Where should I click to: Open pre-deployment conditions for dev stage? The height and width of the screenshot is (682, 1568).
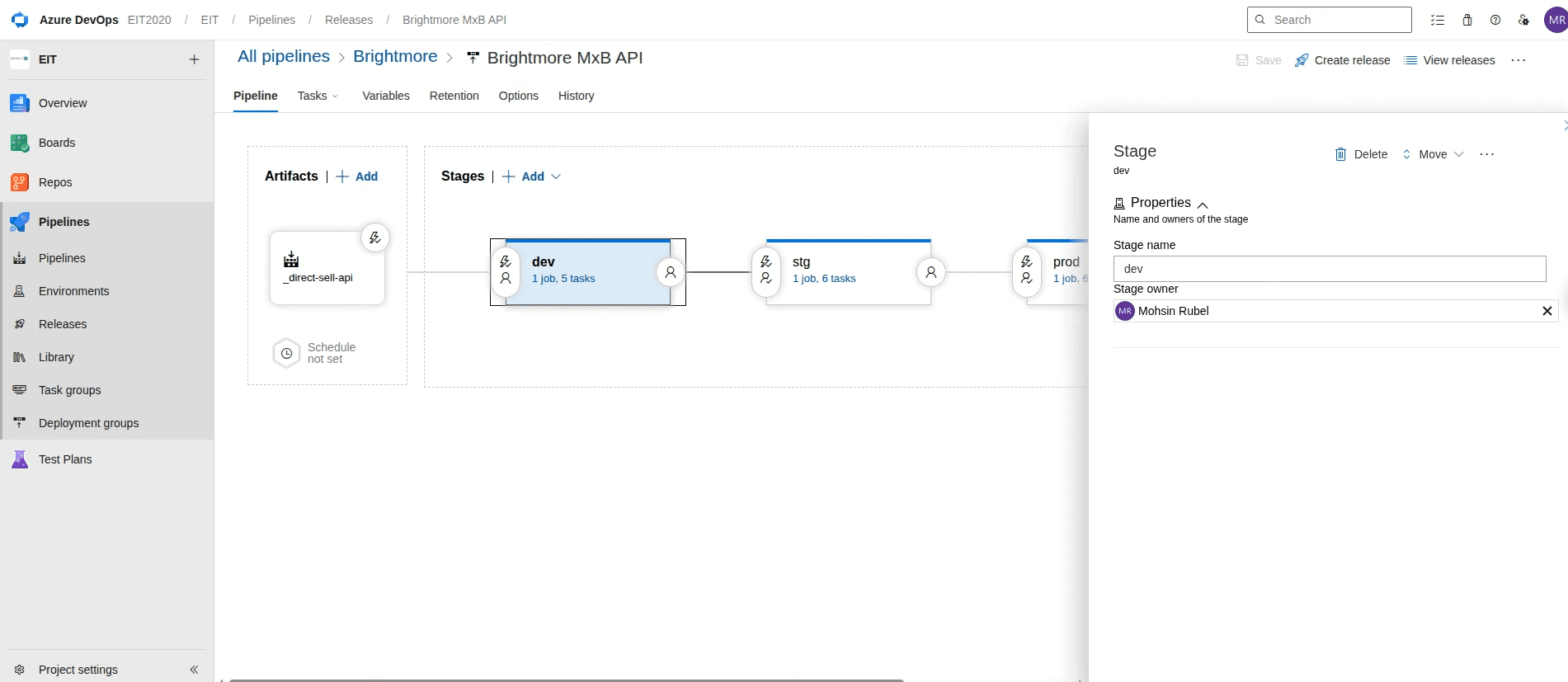click(506, 270)
